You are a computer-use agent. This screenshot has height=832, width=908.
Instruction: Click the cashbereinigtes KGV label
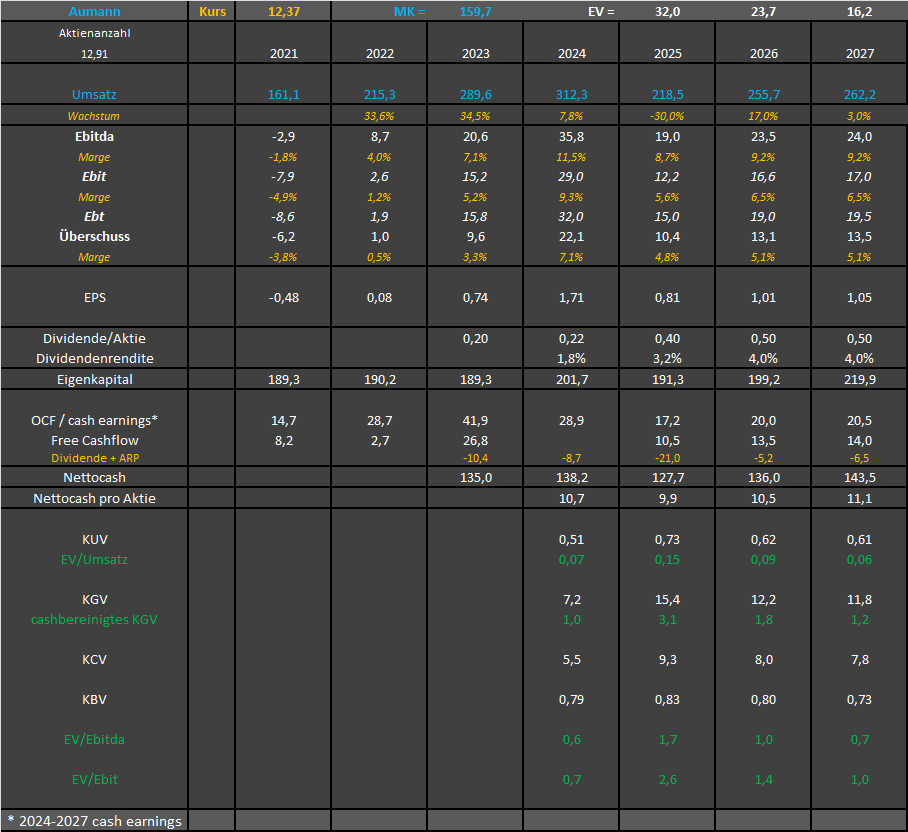[94, 620]
